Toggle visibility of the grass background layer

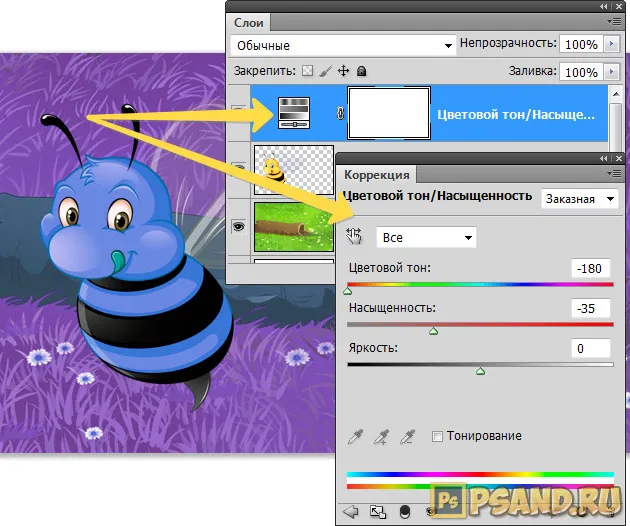(x=239, y=227)
